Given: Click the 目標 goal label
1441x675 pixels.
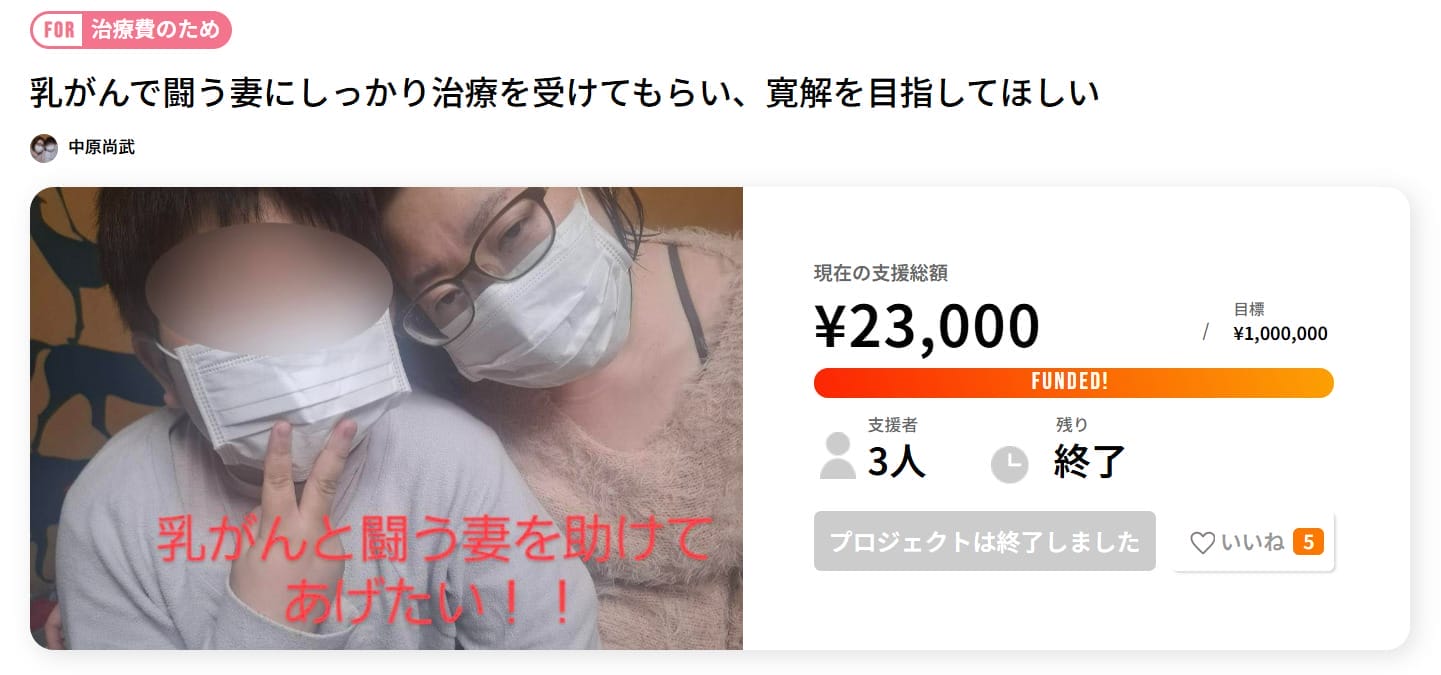Looking at the screenshot, I should click(x=1249, y=309).
